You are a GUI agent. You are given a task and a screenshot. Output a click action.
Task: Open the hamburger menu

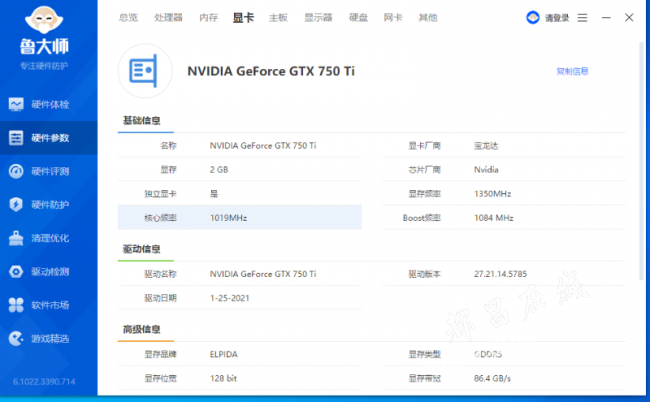(582, 18)
